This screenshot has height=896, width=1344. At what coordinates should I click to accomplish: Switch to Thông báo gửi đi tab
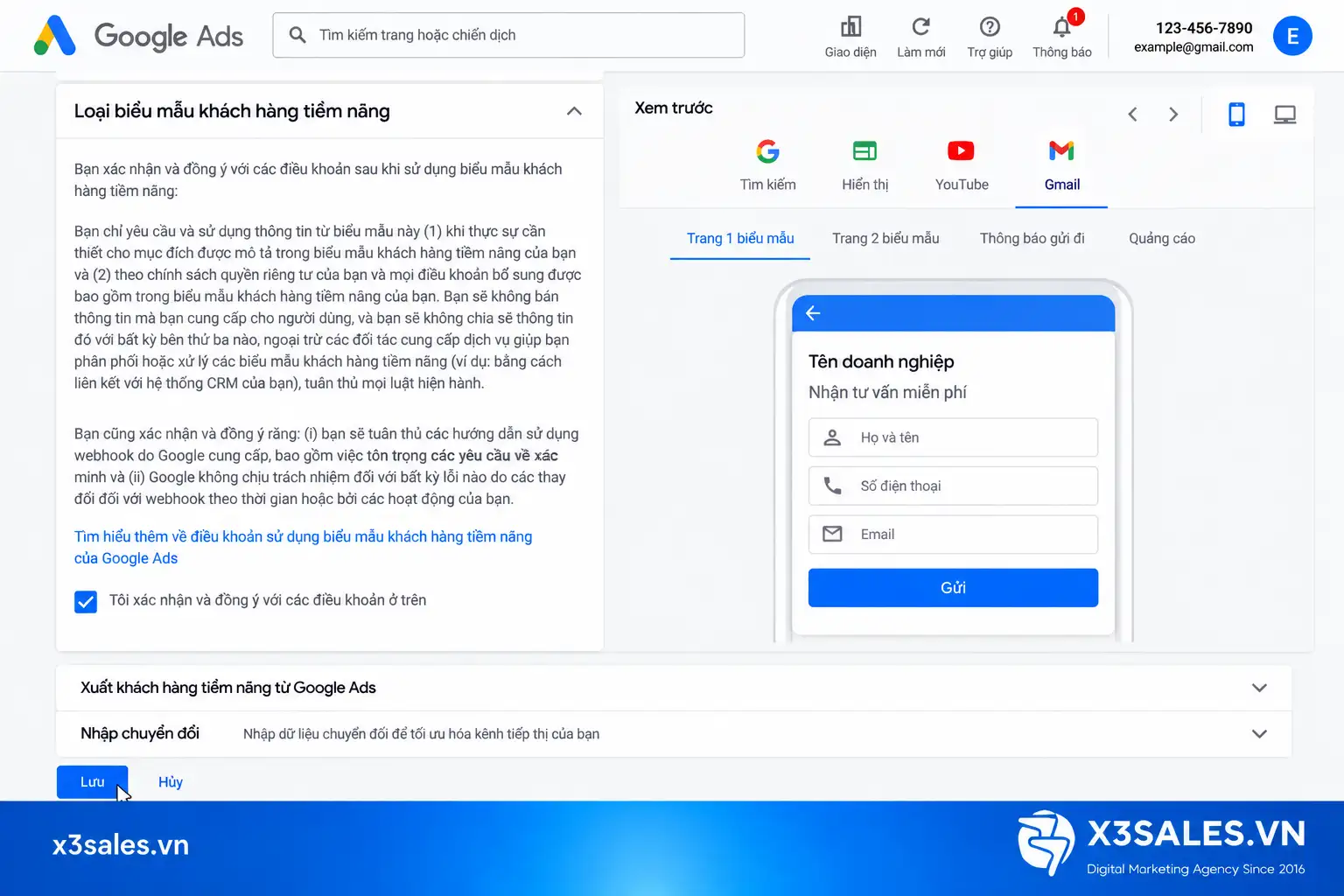[1032, 239]
